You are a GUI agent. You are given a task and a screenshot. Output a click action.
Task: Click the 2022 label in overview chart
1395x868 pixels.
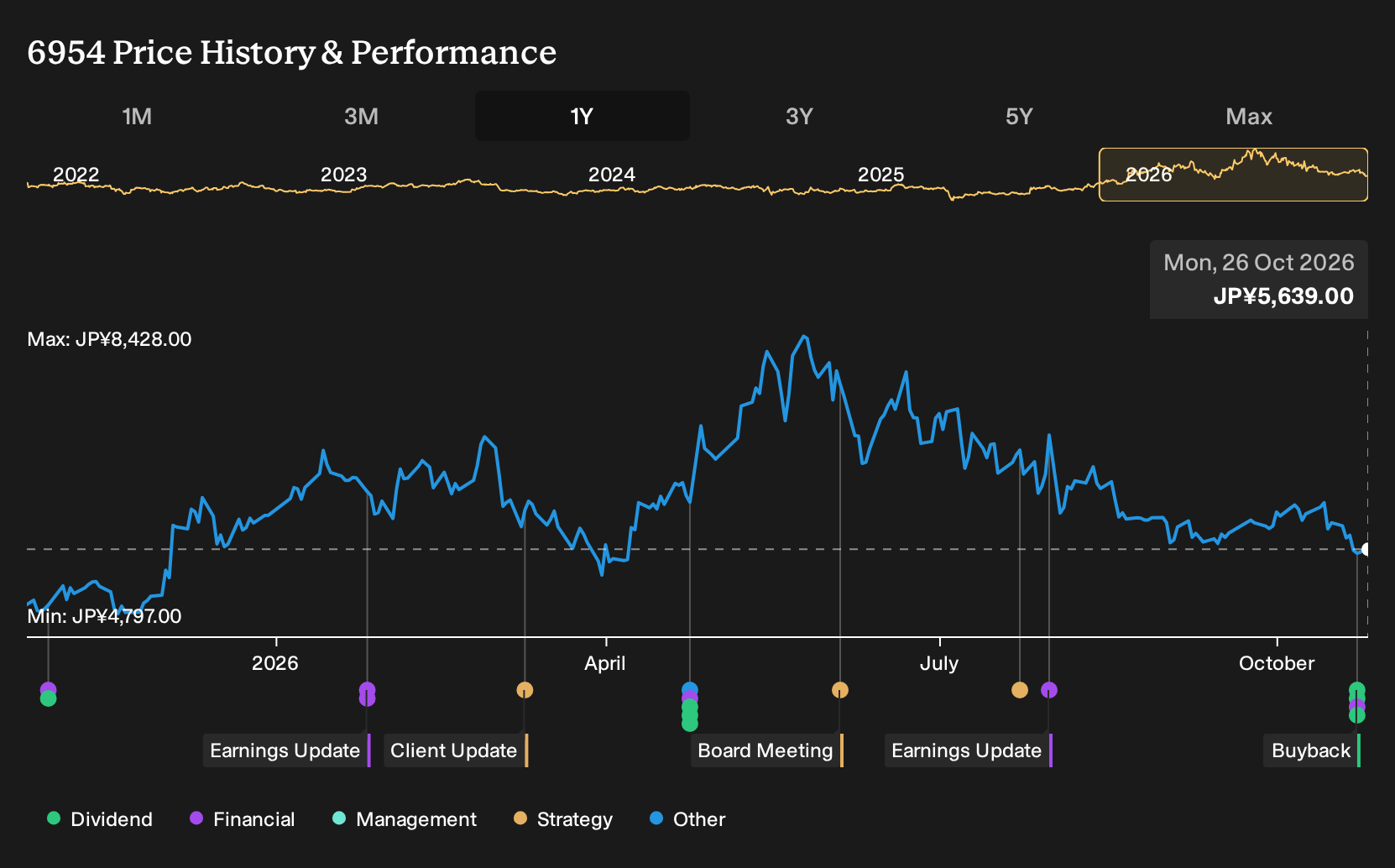coord(76,175)
